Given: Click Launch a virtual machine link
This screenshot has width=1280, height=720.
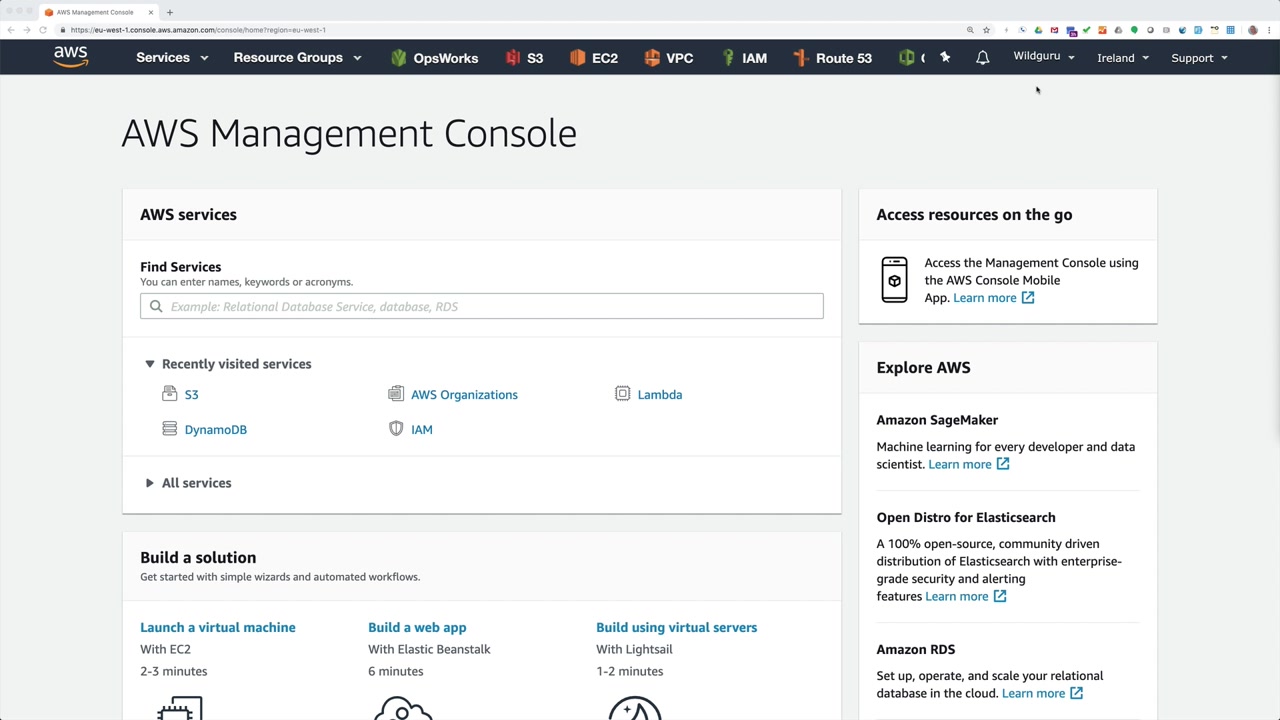Looking at the screenshot, I should (217, 627).
